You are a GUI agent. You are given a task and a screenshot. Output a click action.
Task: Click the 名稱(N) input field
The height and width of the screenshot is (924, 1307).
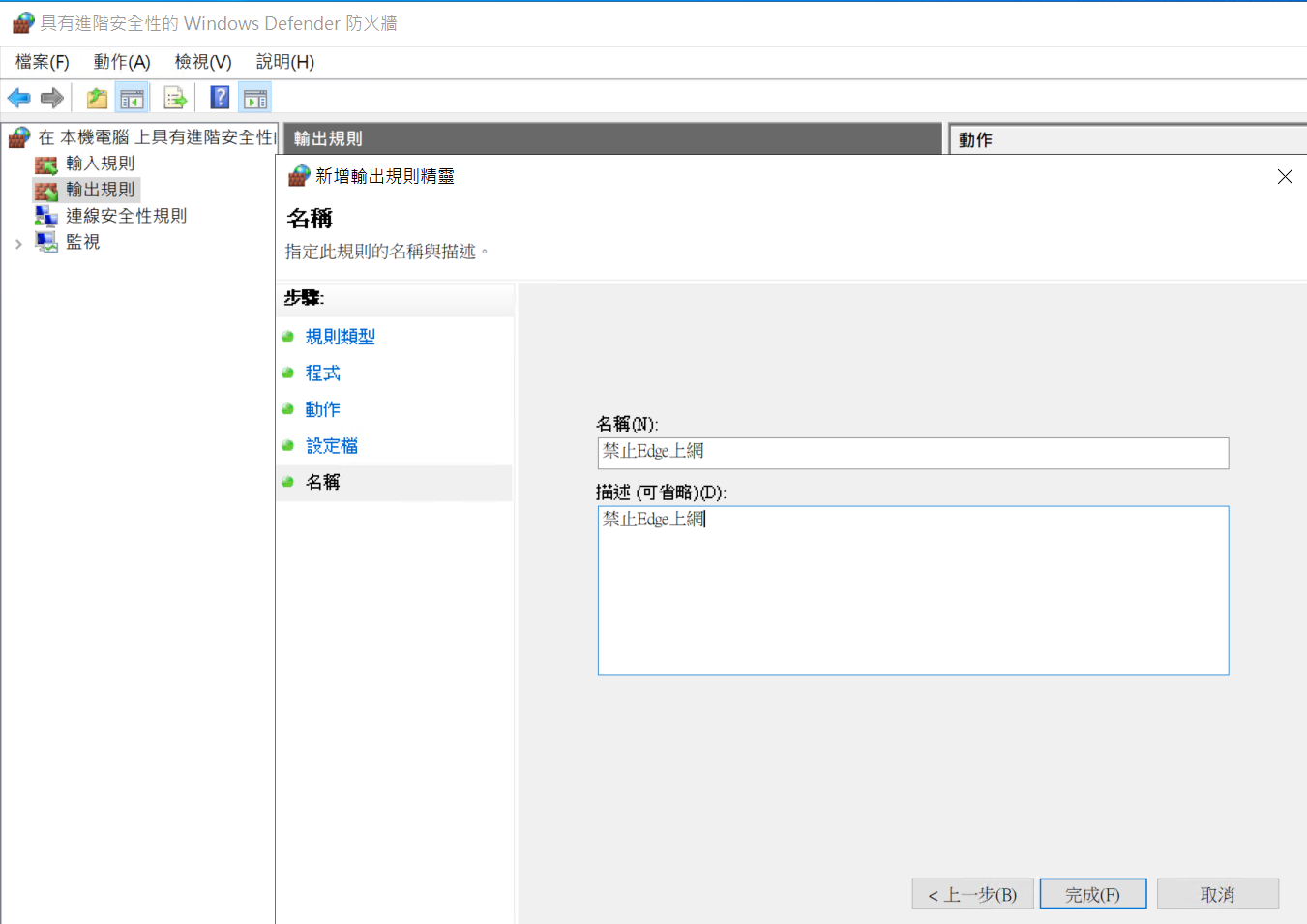point(913,453)
